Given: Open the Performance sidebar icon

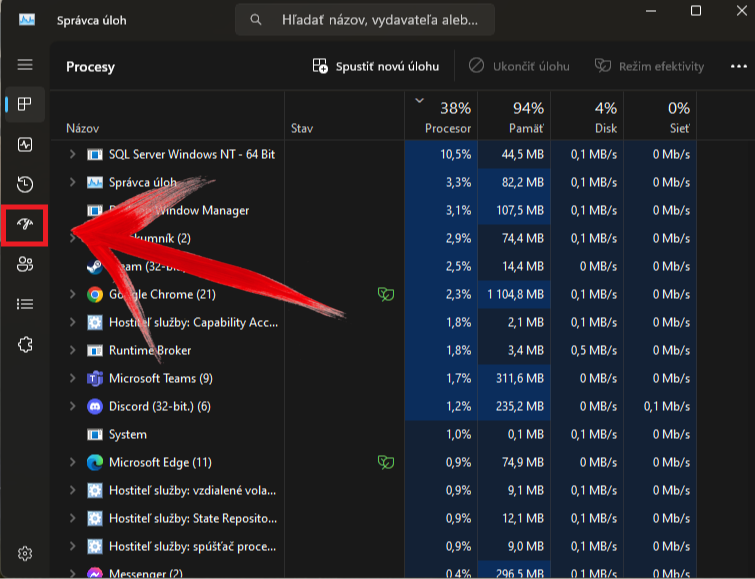Looking at the screenshot, I should [x=25, y=145].
